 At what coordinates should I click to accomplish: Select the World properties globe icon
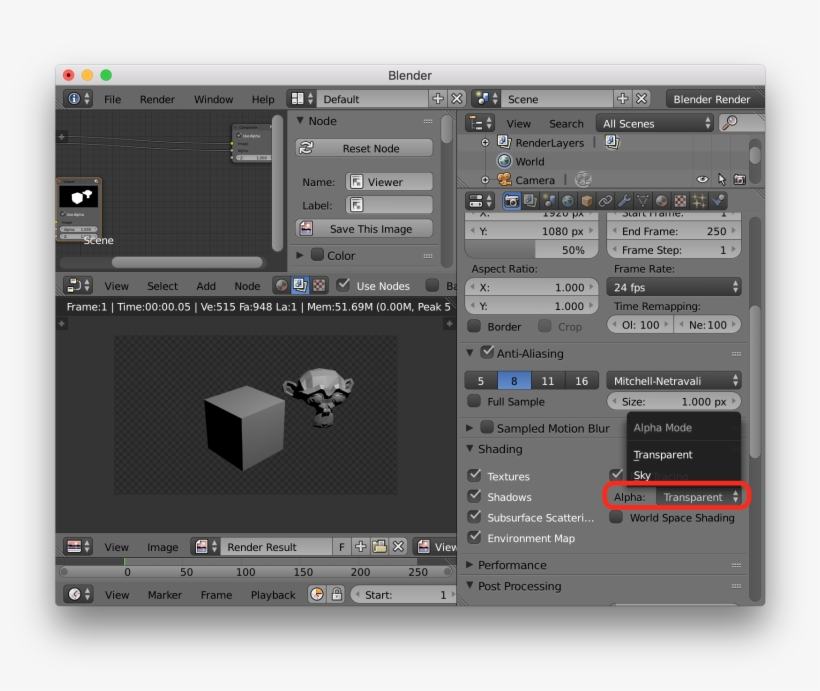(x=566, y=200)
